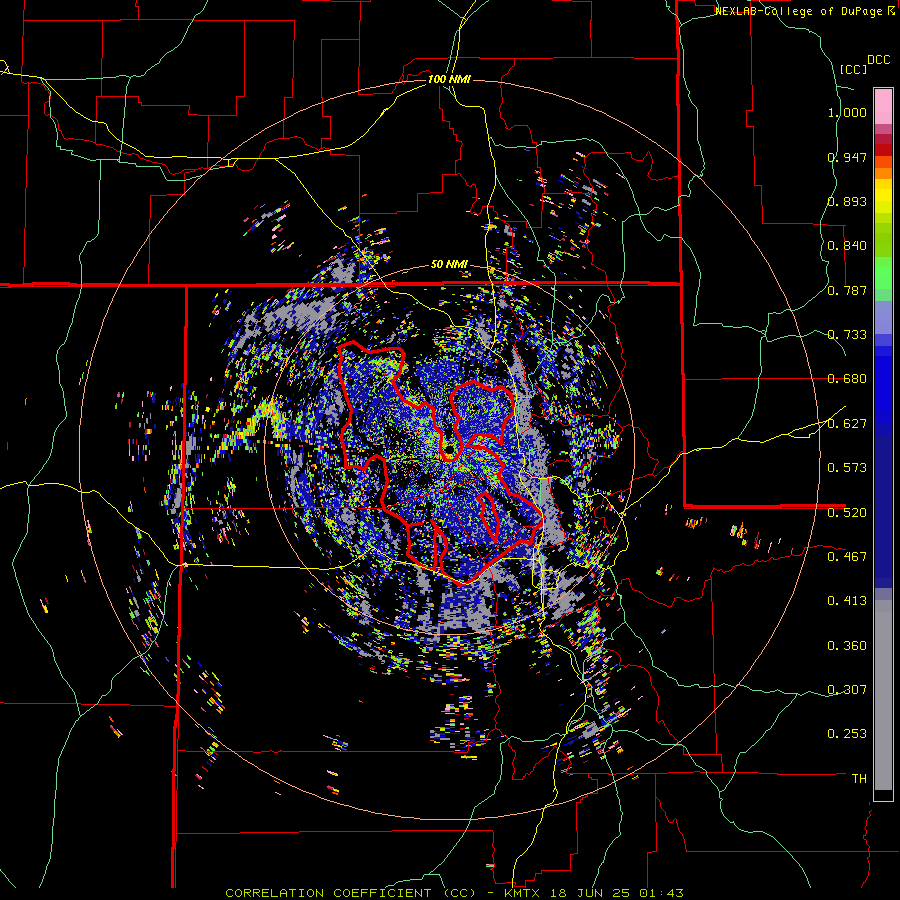Select the 0.840 value on the scale
900x900 pixels.
pos(847,246)
